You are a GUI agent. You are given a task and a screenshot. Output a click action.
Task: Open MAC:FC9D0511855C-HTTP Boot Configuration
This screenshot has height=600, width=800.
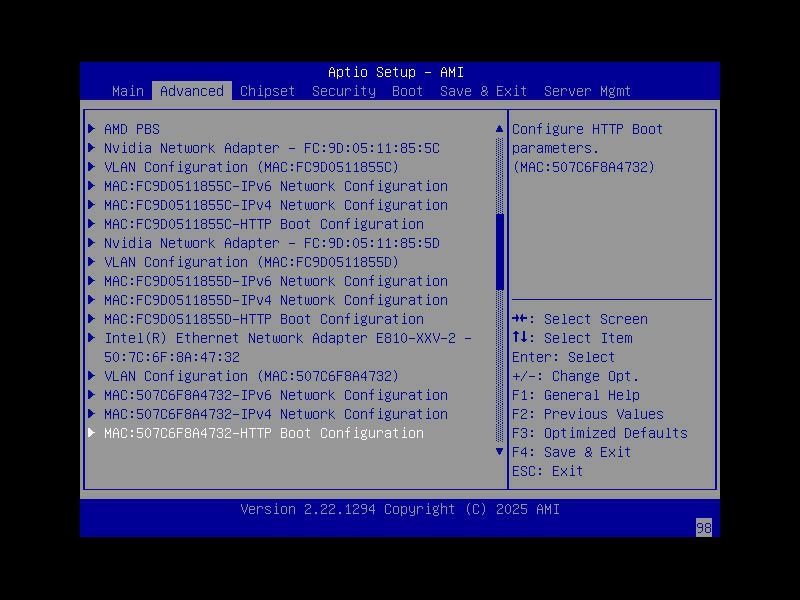264,224
